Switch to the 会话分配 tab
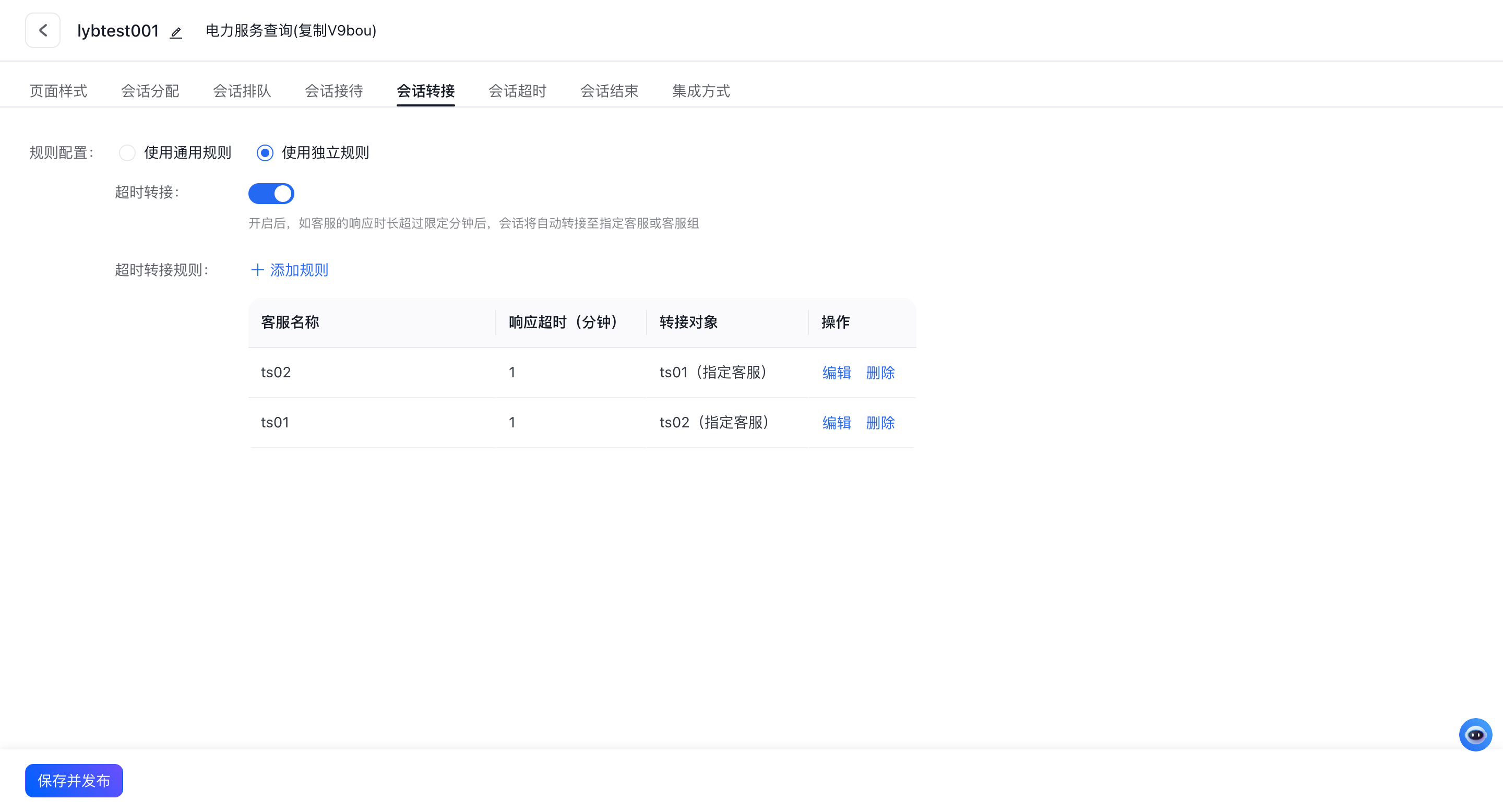 pyautogui.click(x=149, y=90)
